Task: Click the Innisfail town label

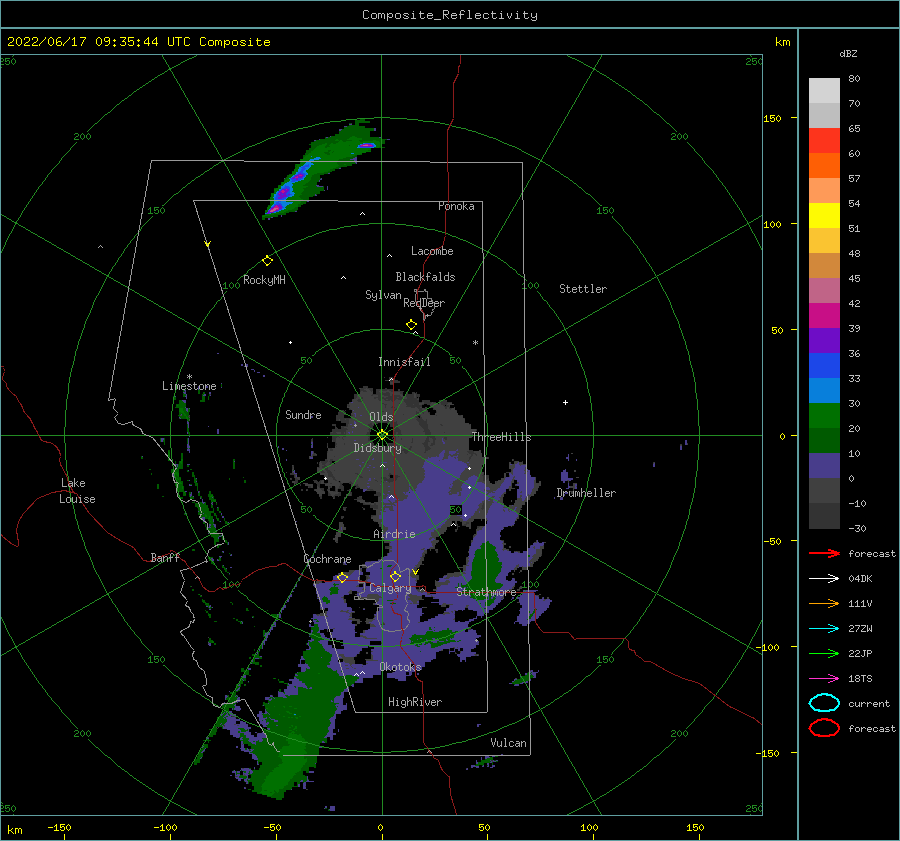Action: pyautogui.click(x=404, y=362)
